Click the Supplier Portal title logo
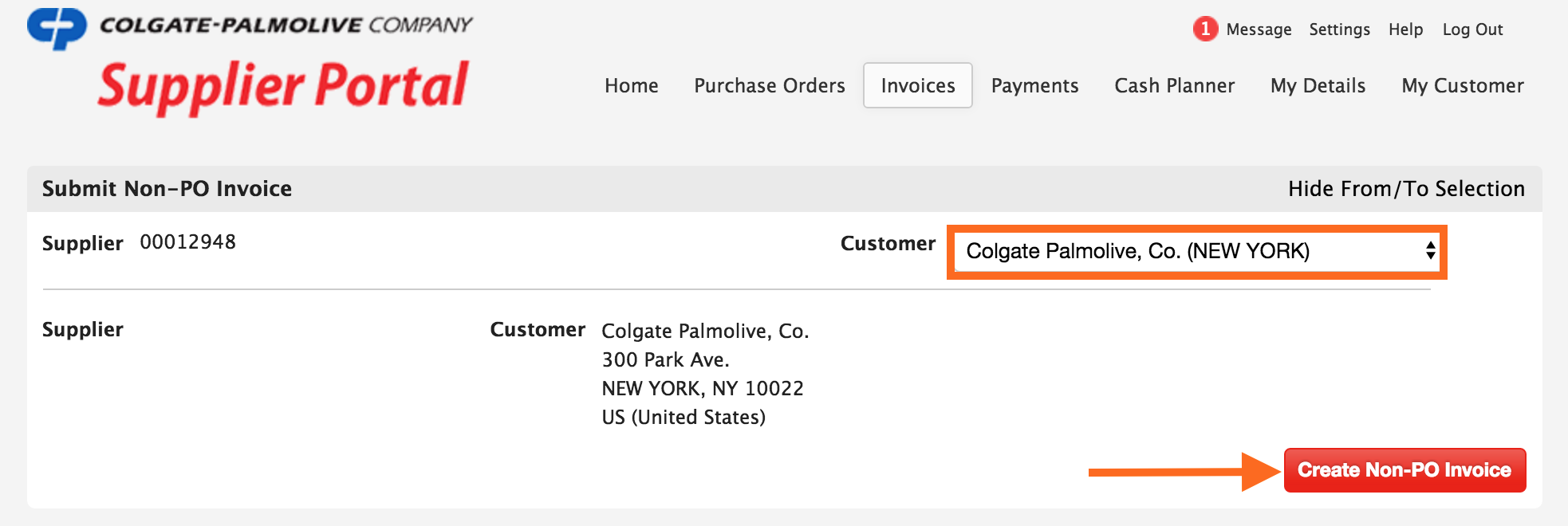The width and height of the screenshot is (1568, 526). click(283, 86)
